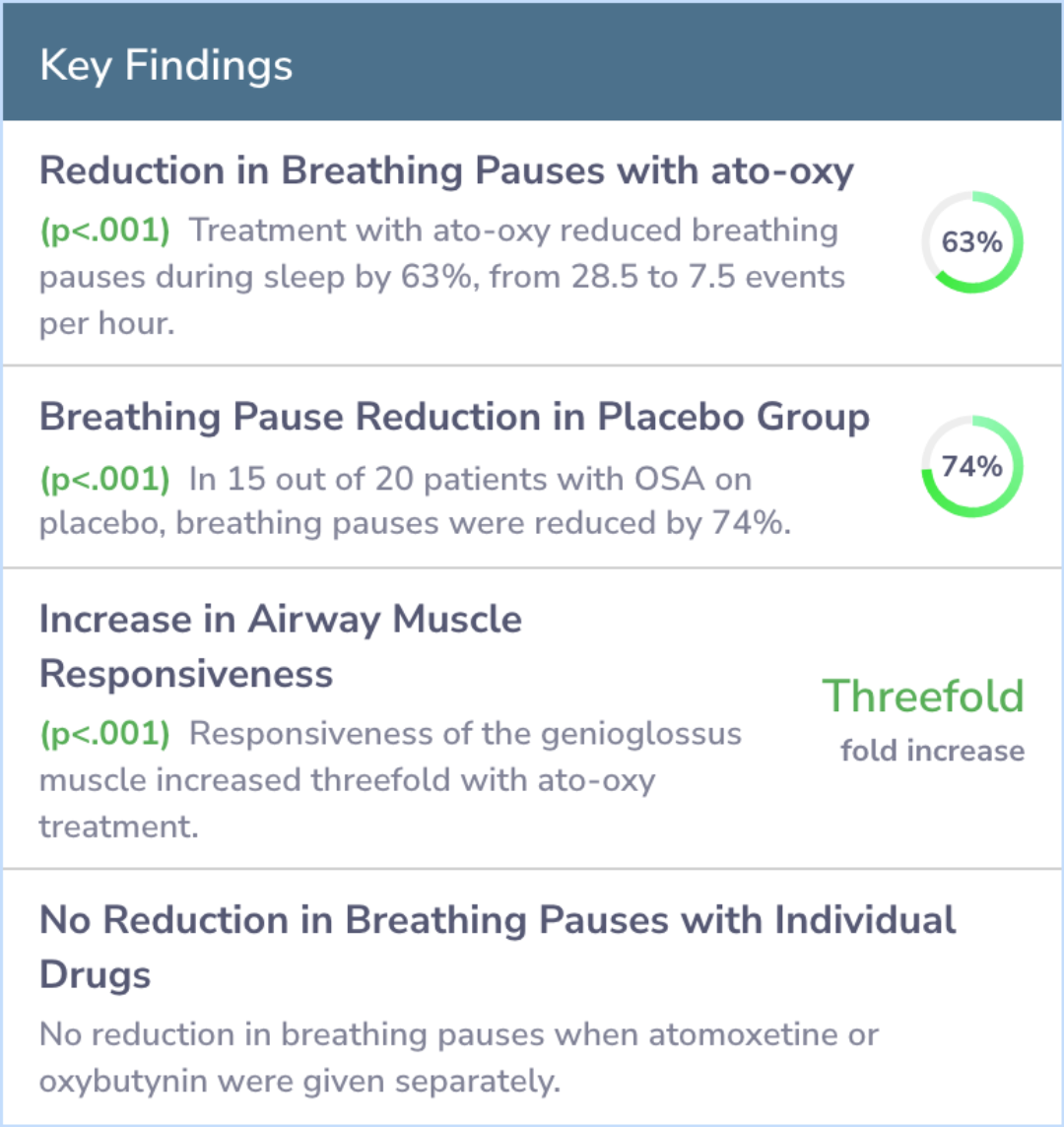
Task: Click the atomoxetine or oxybutynin description text
Action: [x=459, y=1057]
